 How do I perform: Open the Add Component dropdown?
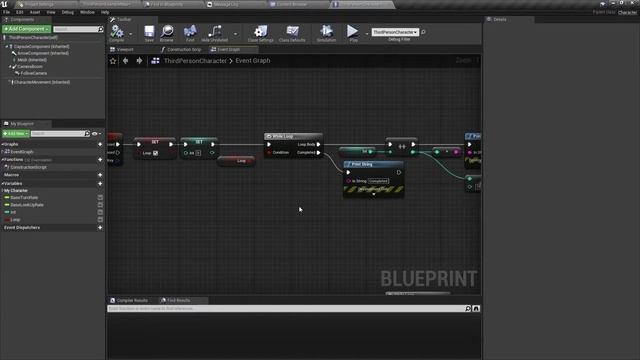27,29
